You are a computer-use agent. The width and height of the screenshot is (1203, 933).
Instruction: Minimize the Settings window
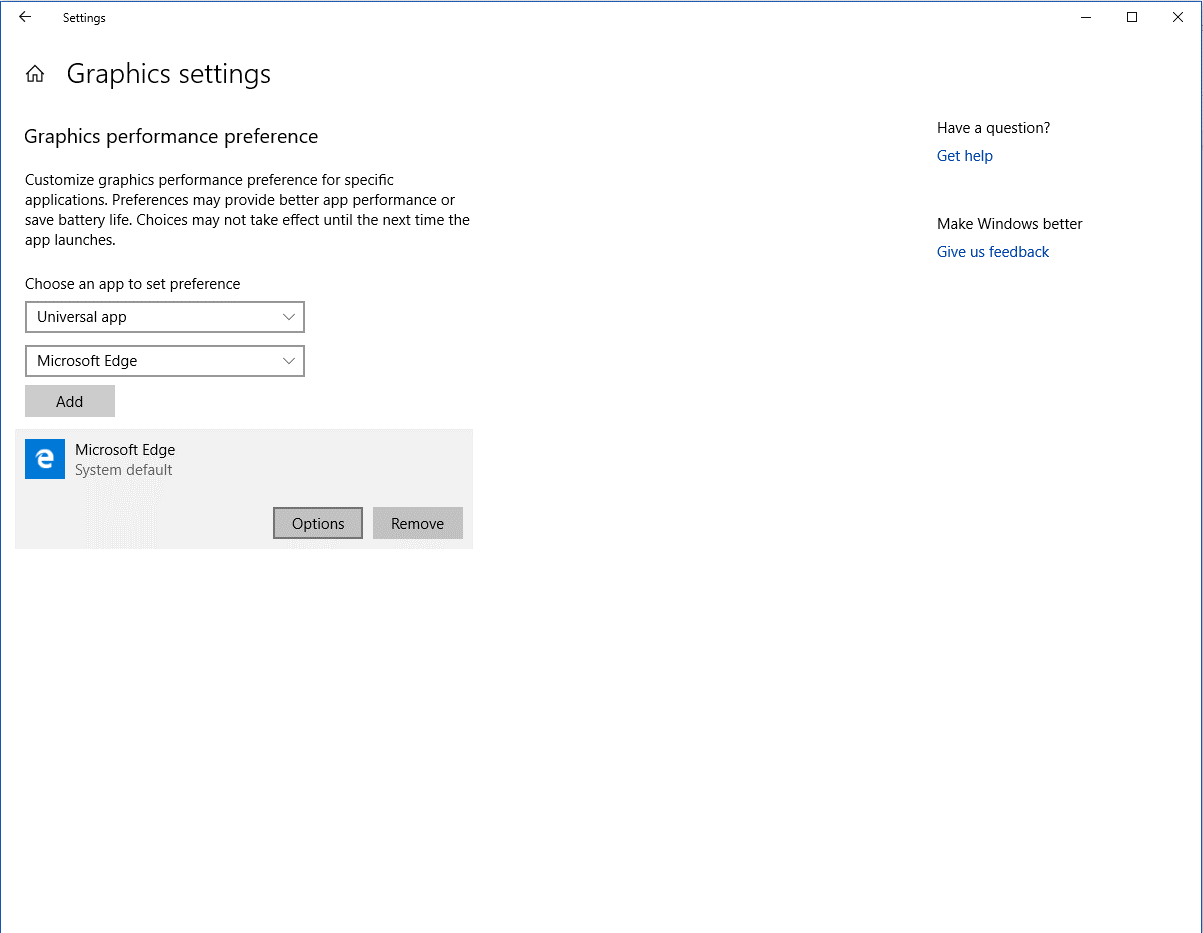[x=1086, y=17]
